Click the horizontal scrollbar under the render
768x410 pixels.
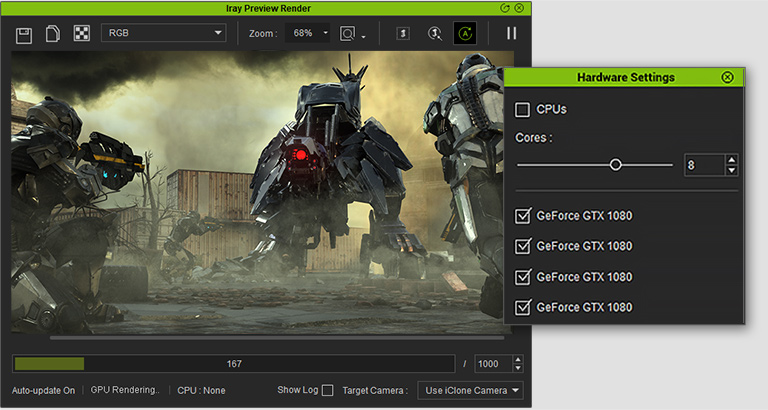[x=277, y=338]
